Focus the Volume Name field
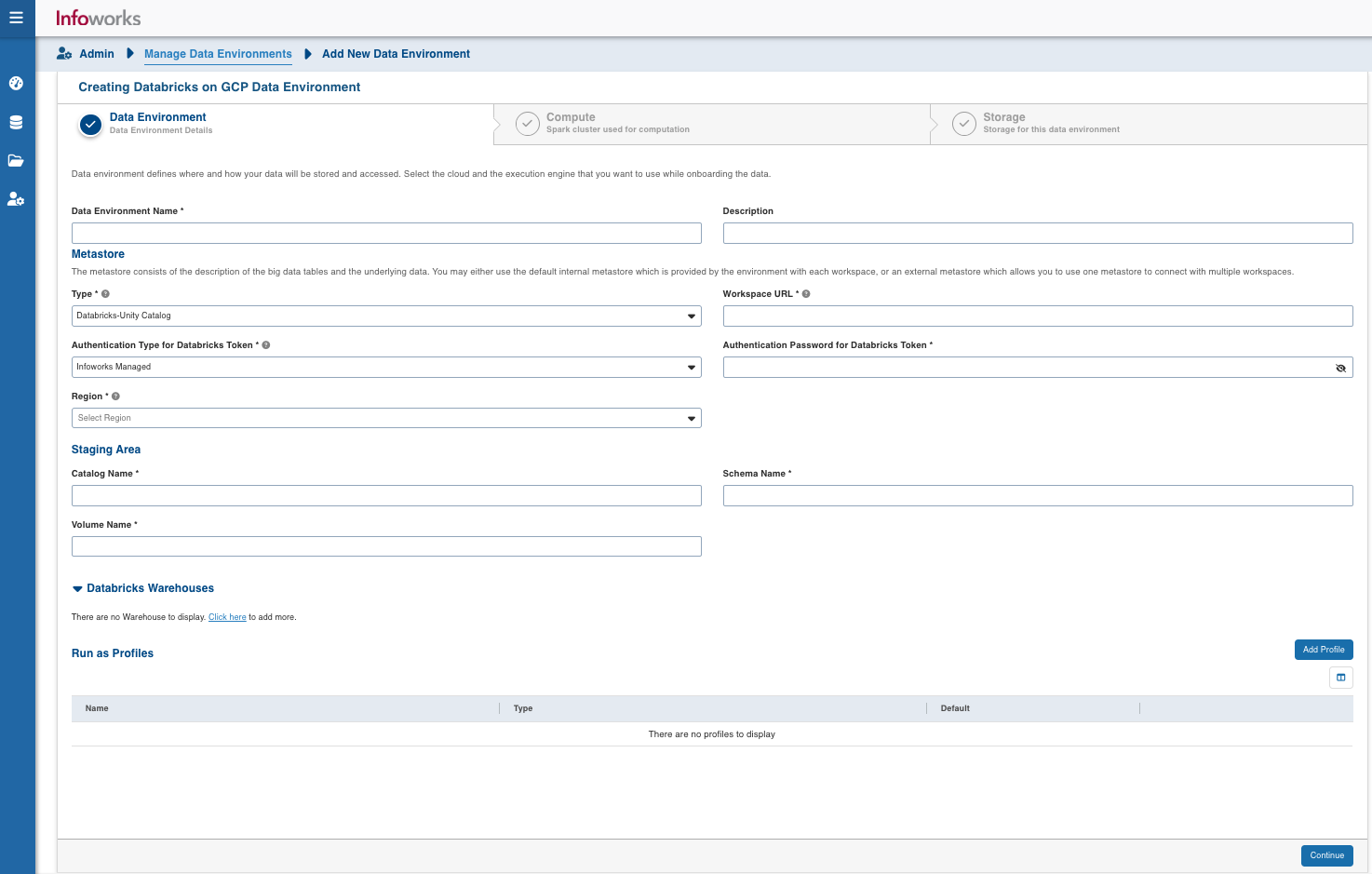 tap(386, 546)
